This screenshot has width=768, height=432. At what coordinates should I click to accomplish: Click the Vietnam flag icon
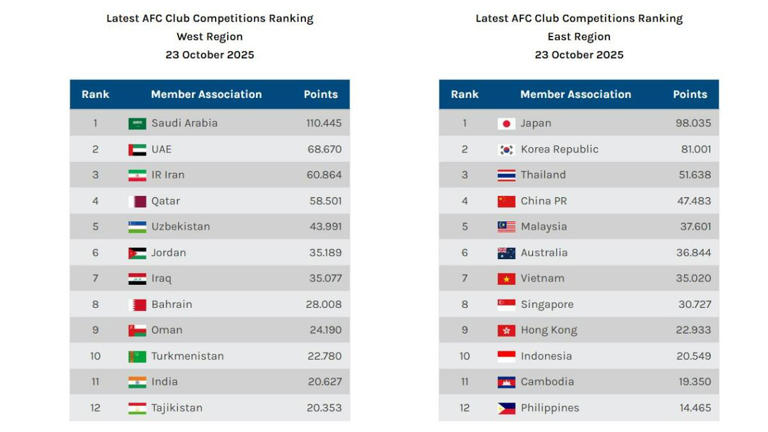506,279
